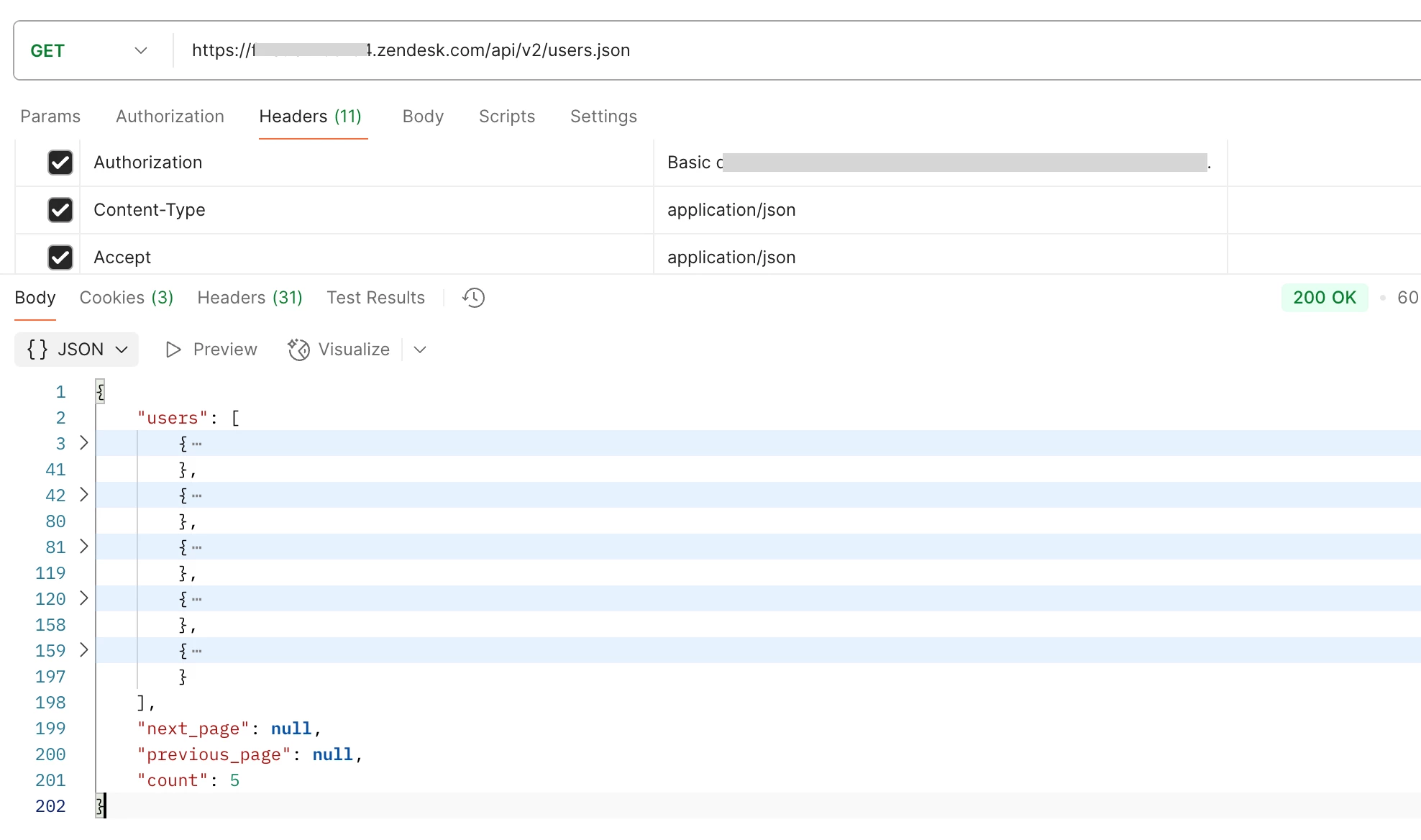Open the response history clock icon
Image resolution: width=1421 pixels, height=840 pixels.
pyautogui.click(x=473, y=298)
